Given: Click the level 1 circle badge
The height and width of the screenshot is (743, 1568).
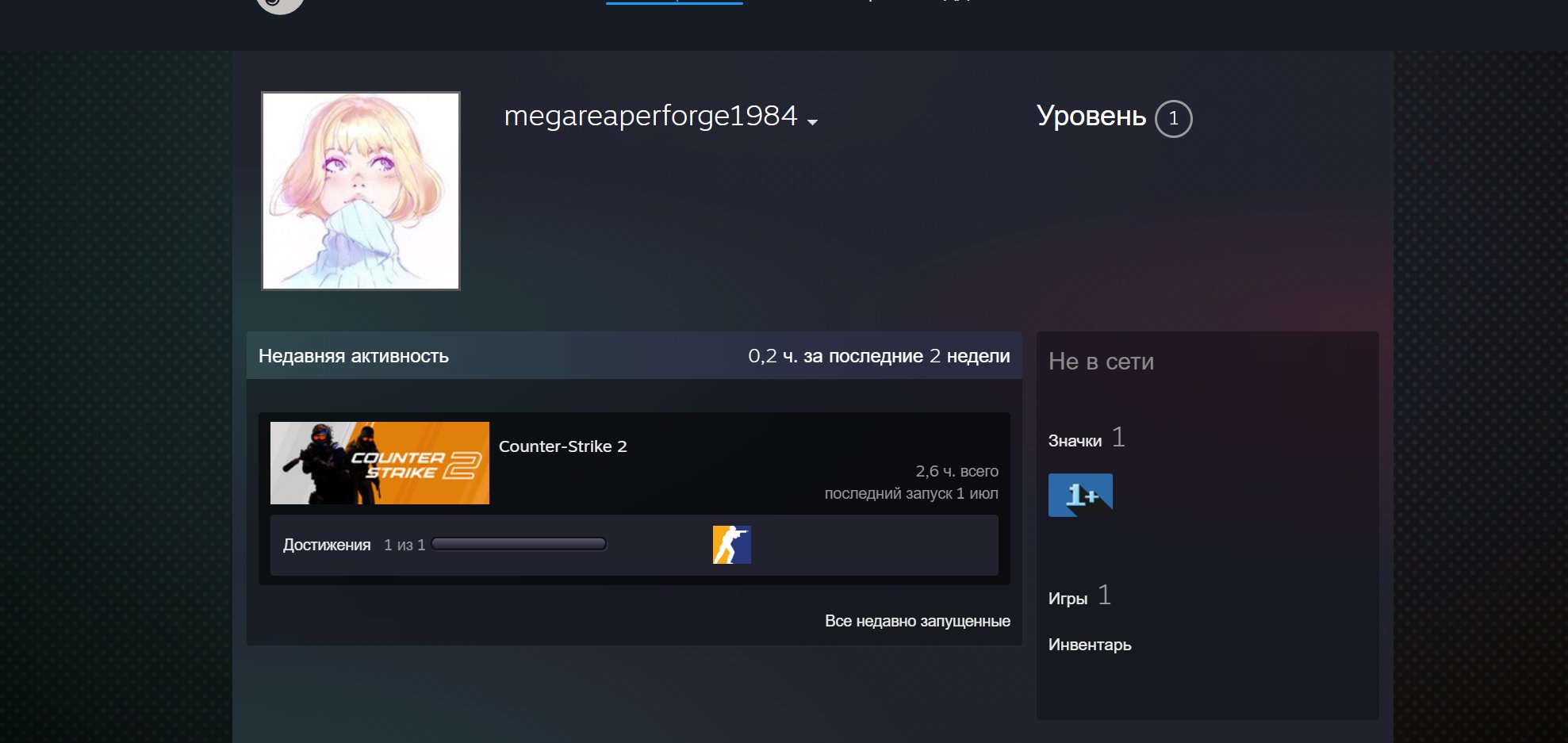Looking at the screenshot, I should click(x=1174, y=119).
